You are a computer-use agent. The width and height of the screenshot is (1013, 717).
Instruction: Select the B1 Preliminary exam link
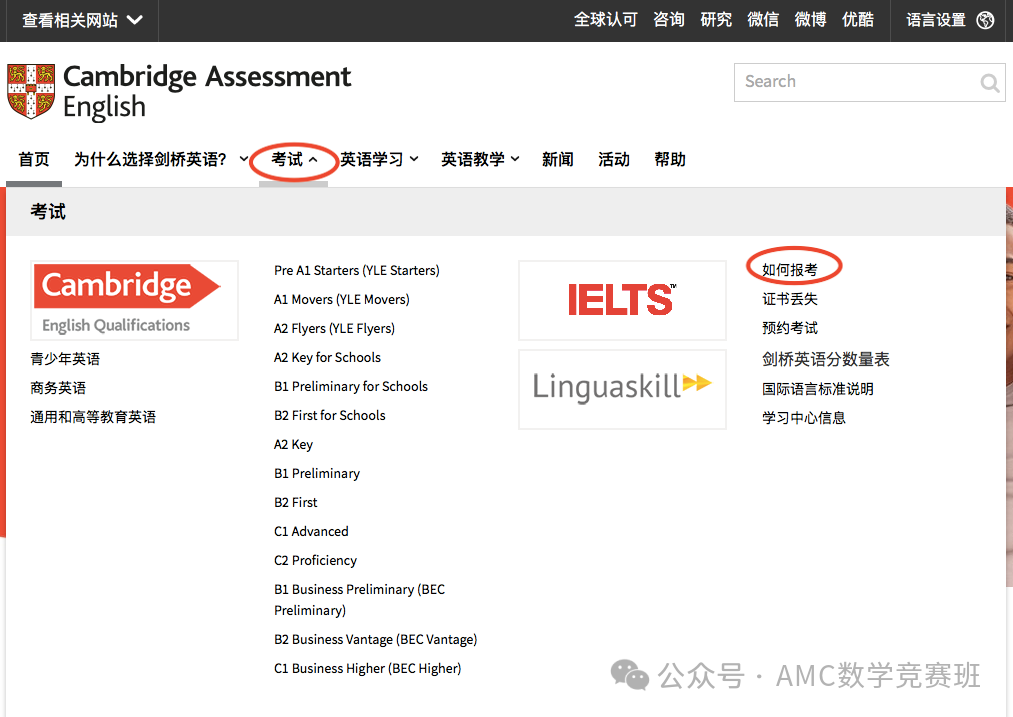(x=317, y=473)
